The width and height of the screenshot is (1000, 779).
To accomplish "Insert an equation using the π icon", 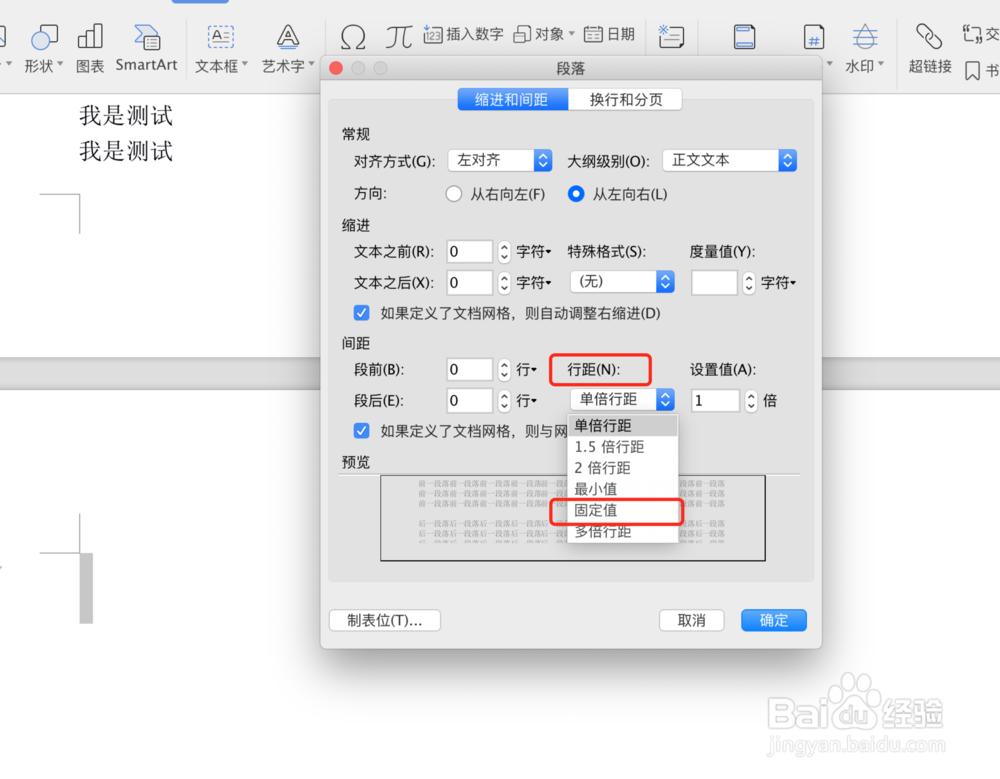I will 398,36.
